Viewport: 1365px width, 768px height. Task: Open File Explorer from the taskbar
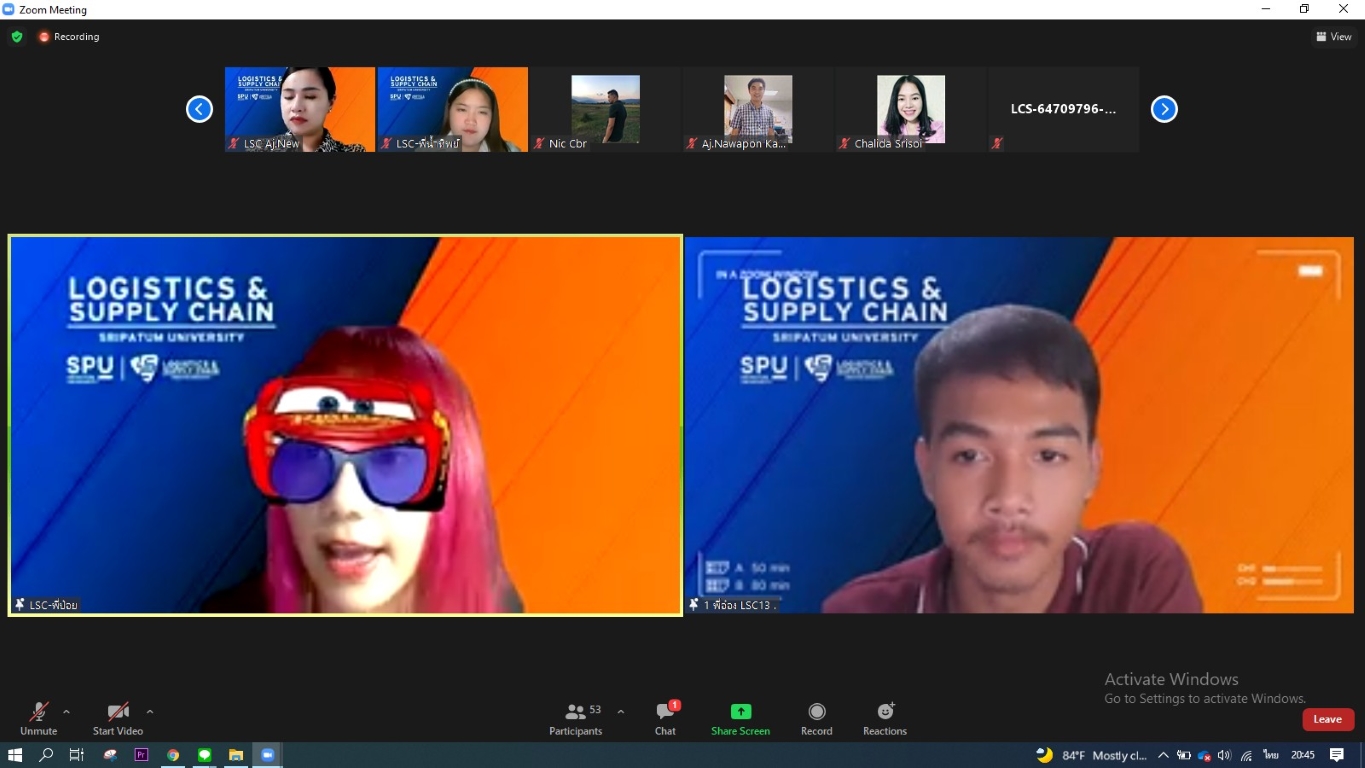236,755
